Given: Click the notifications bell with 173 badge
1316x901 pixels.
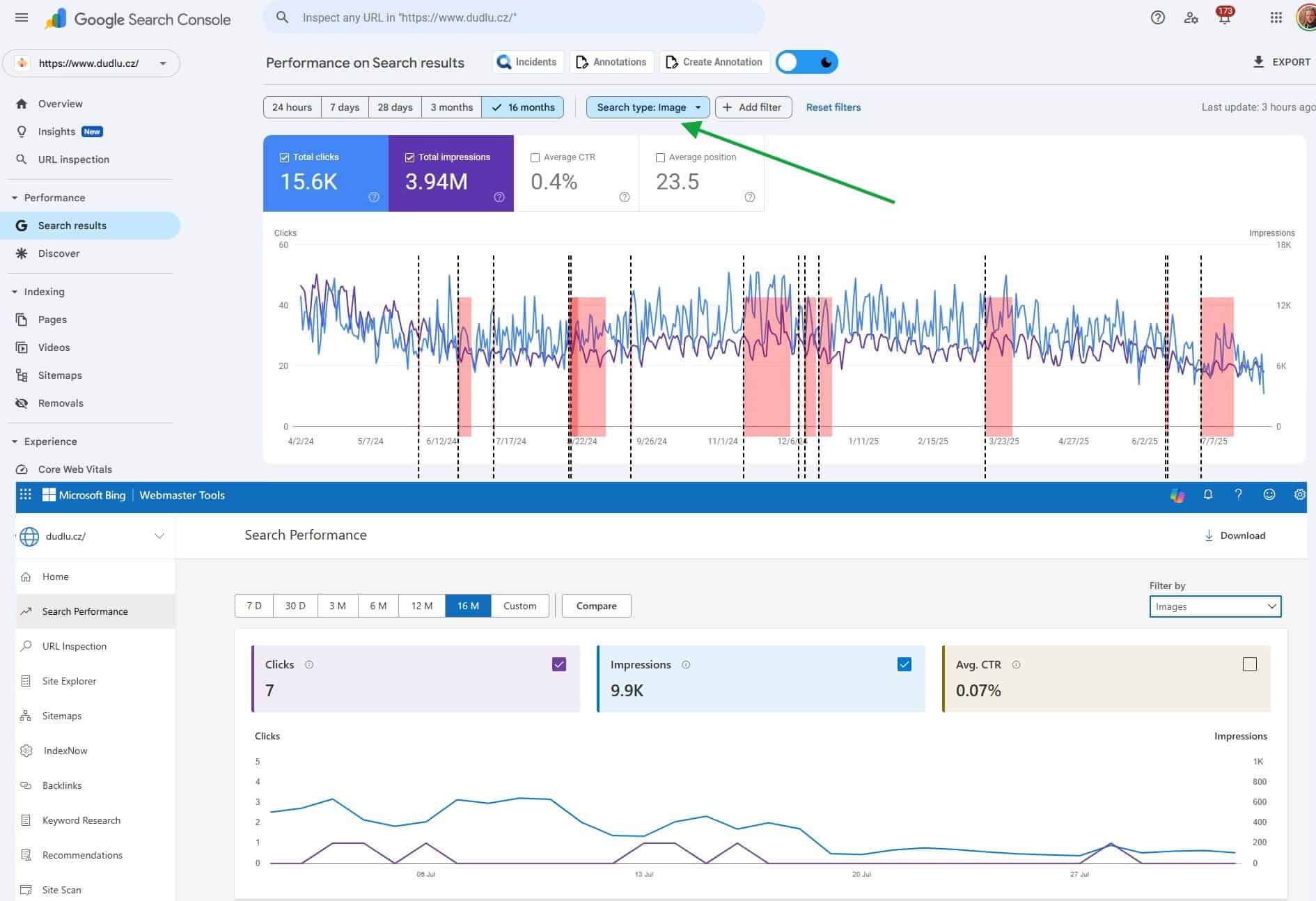Looking at the screenshot, I should click(1224, 18).
